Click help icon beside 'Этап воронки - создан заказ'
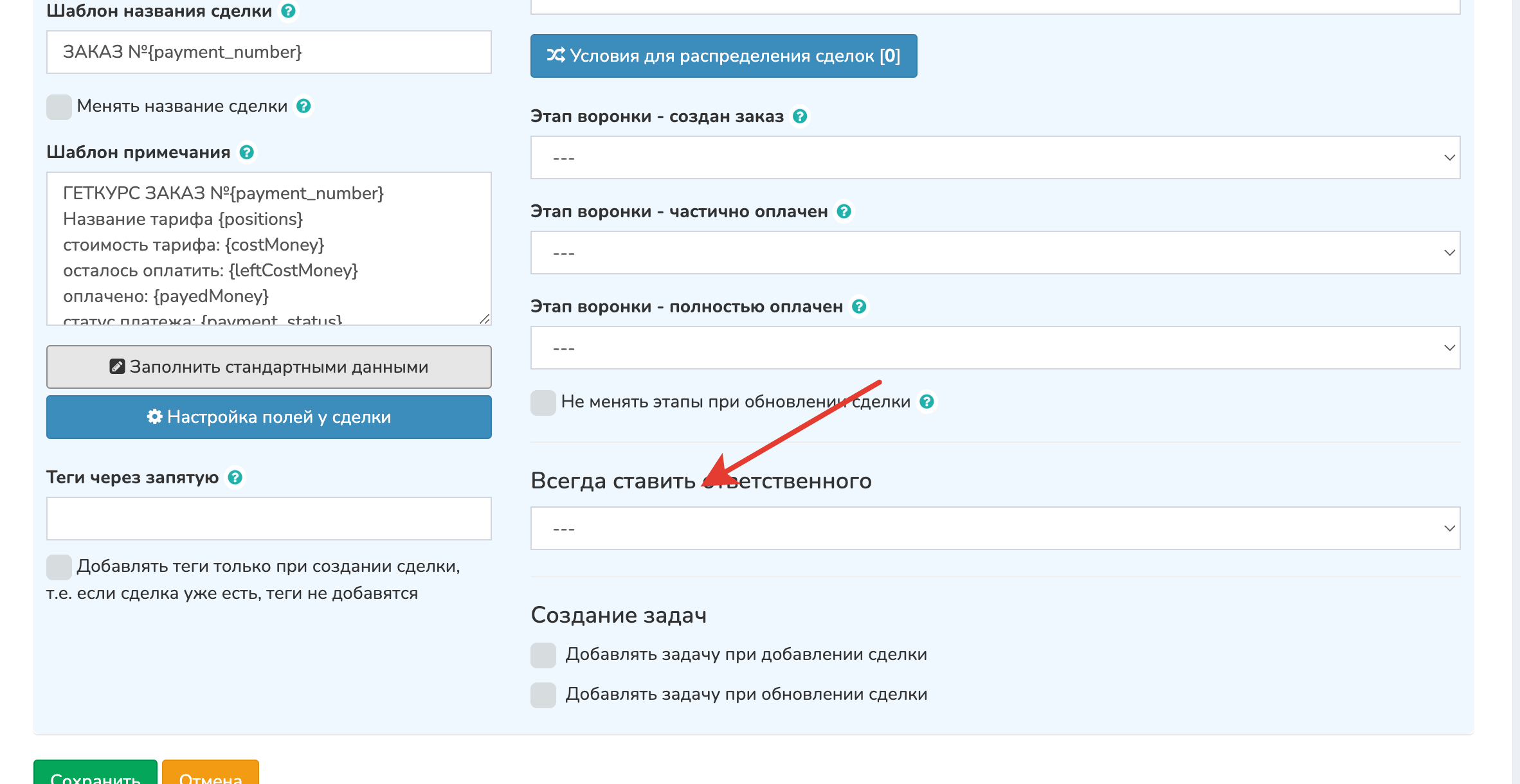This screenshot has height=784, width=1520. (799, 116)
